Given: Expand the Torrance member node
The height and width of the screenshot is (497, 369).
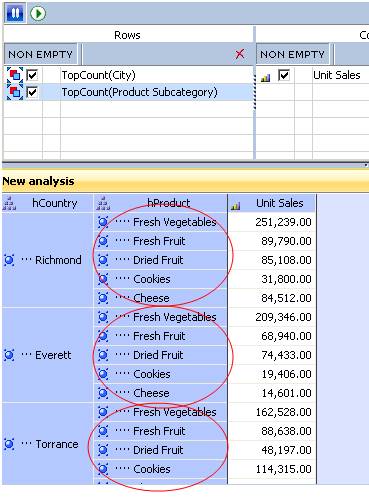Looking at the screenshot, I should click(x=9, y=444).
